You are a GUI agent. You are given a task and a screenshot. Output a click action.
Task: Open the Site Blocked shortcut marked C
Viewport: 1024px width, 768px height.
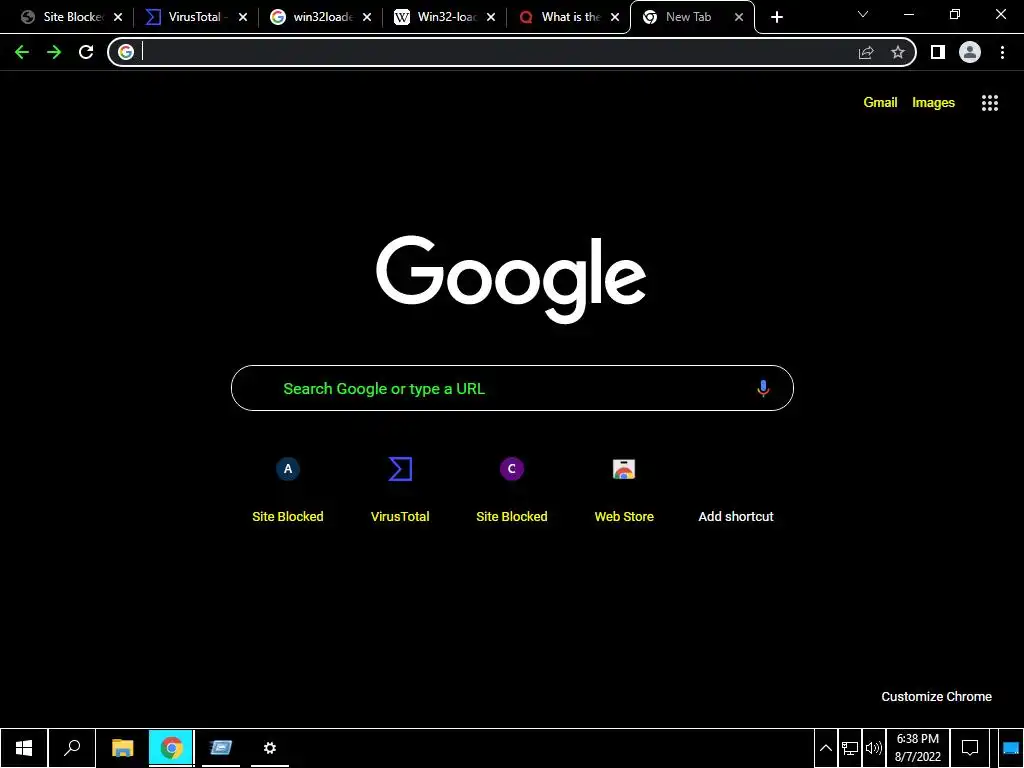512,490
